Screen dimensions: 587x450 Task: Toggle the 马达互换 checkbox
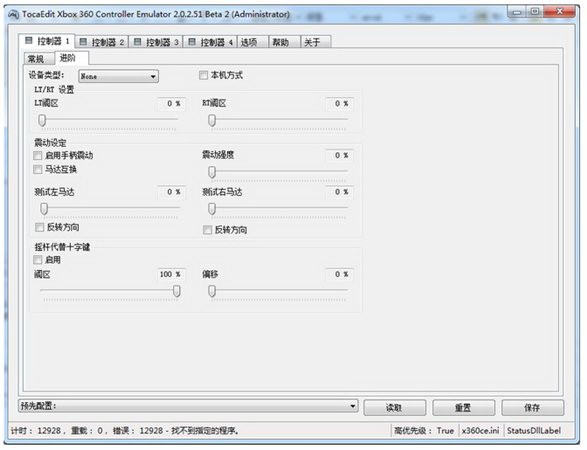pos(38,170)
